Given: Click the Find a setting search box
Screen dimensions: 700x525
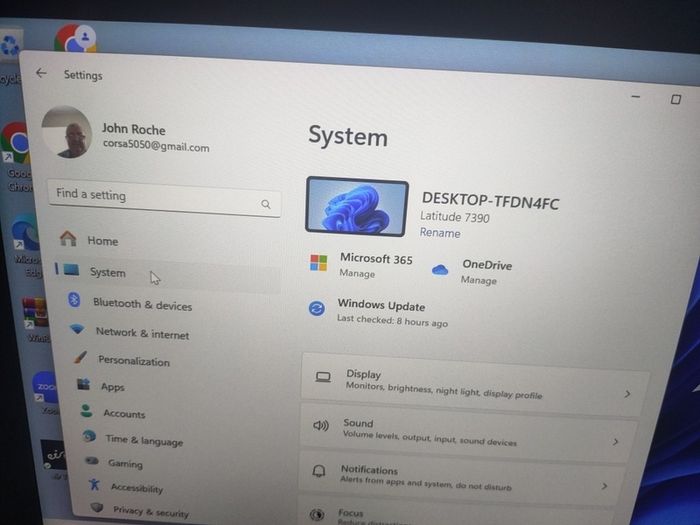Looking at the screenshot, I should [x=164, y=198].
